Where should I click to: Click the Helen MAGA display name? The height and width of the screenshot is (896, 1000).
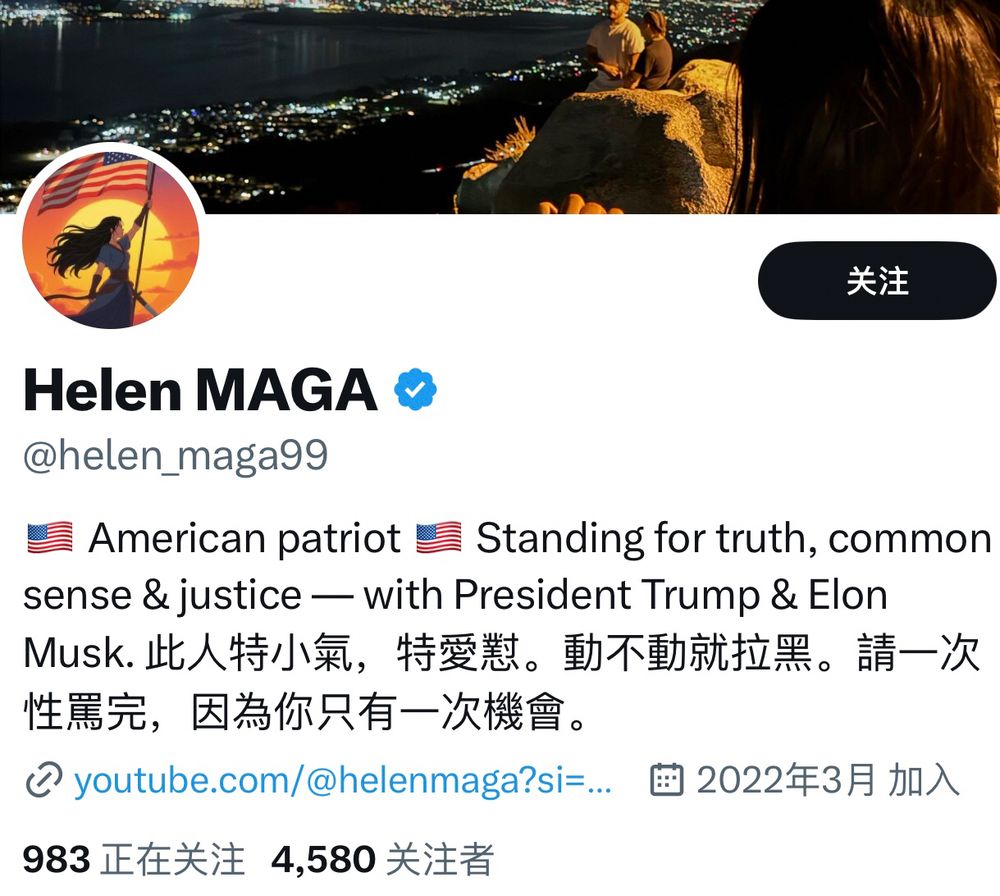(200, 390)
